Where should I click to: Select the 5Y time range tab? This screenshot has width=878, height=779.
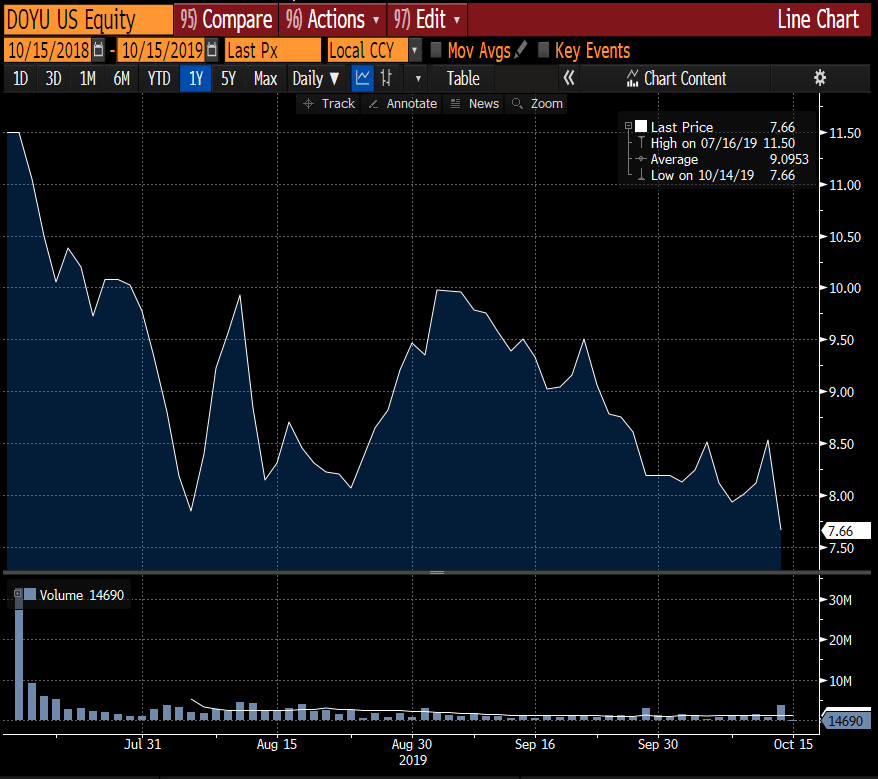point(228,78)
